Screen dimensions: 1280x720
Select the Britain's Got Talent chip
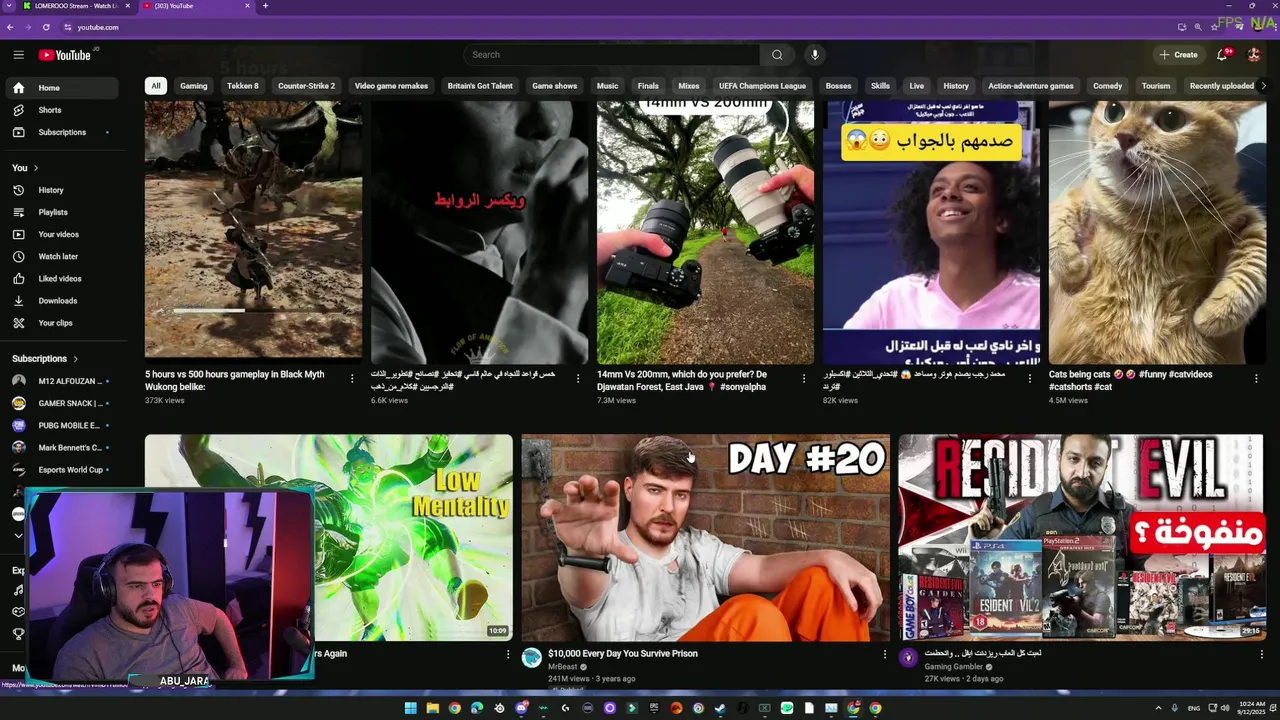pos(480,86)
